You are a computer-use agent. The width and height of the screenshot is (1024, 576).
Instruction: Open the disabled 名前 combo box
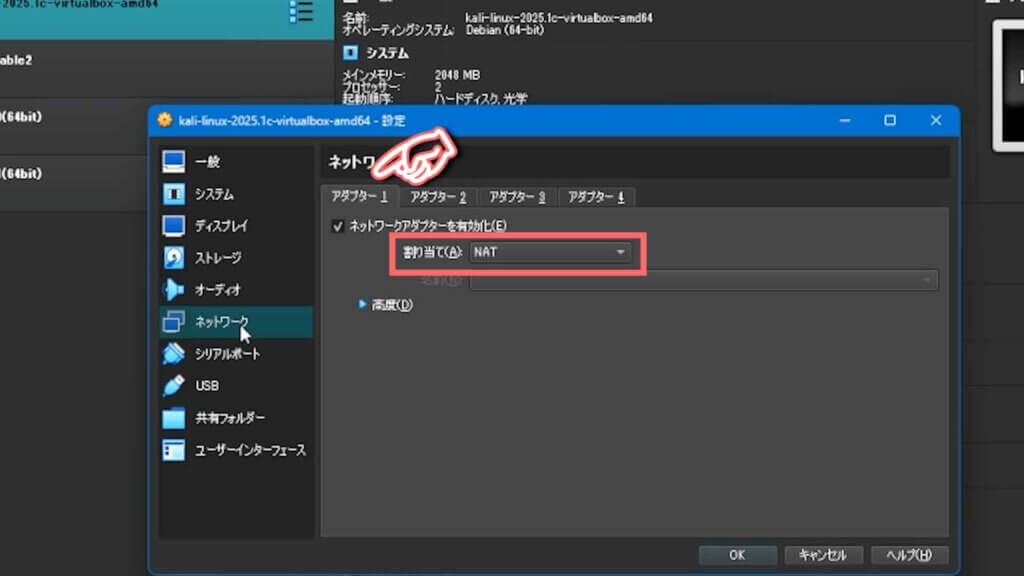coord(704,280)
